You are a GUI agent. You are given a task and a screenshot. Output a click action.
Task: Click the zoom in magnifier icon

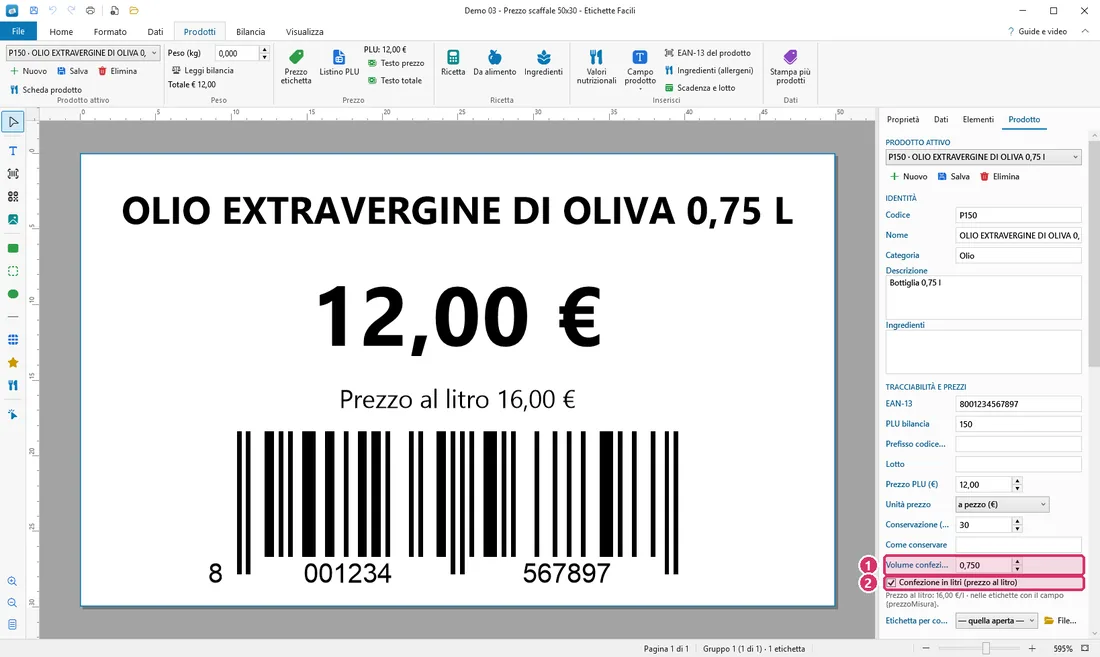pyautogui.click(x=13, y=581)
